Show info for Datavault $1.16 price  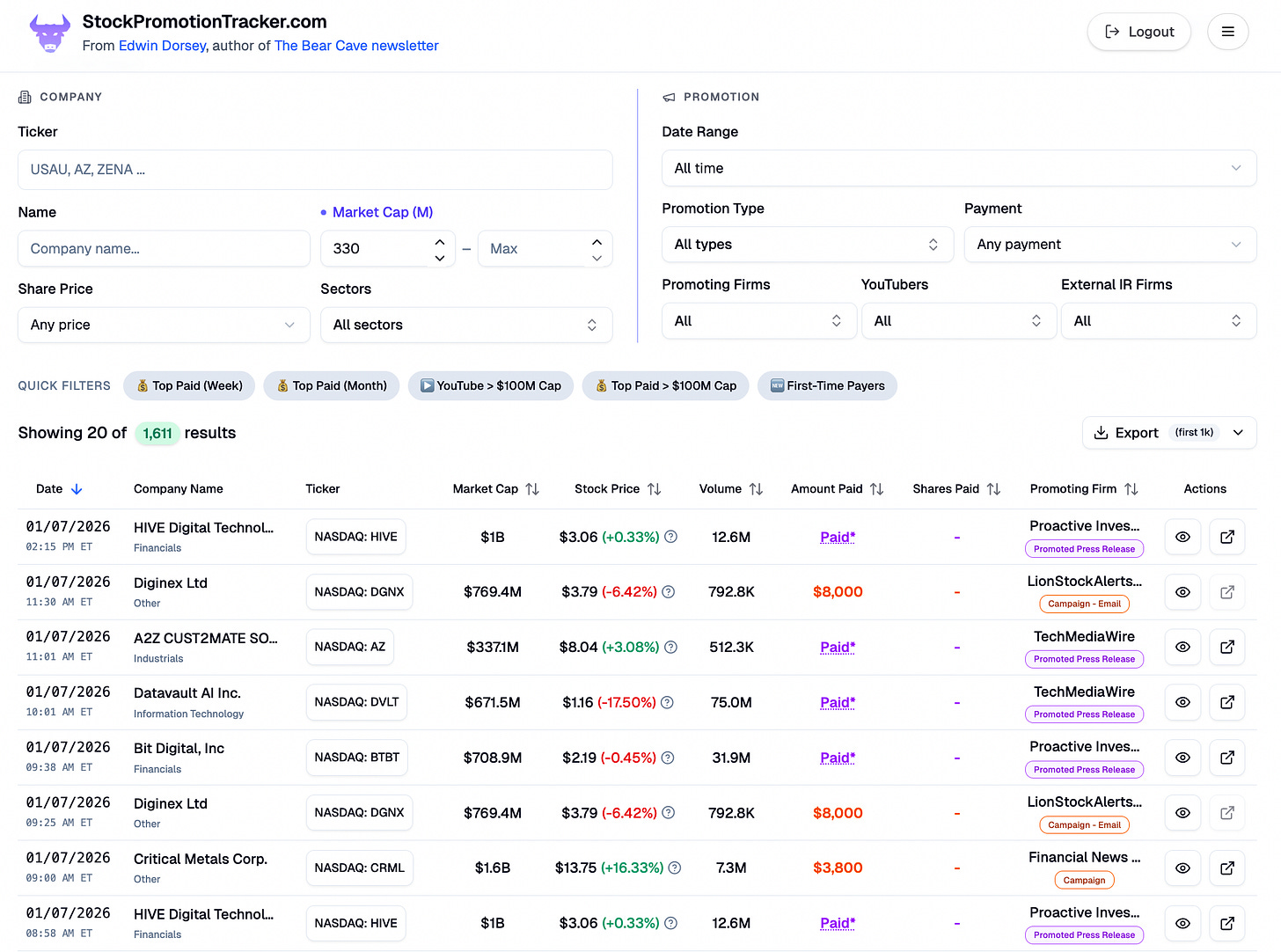pyautogui.click(x=667, y=702)
